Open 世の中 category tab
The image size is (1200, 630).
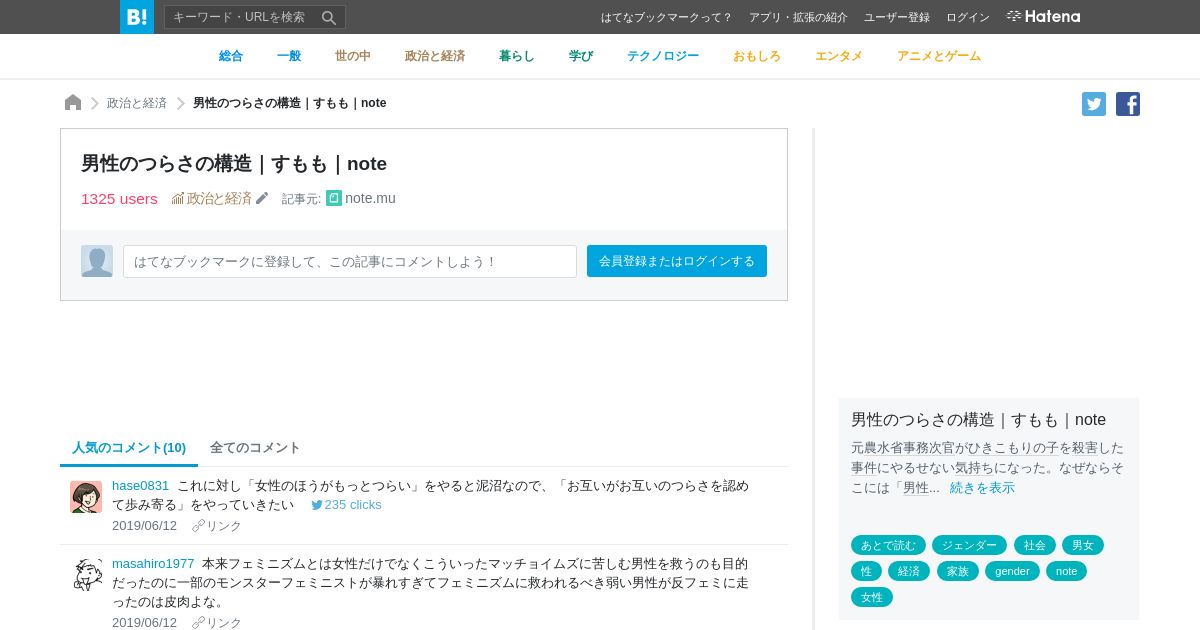pyautogui.click(x=353, y=56)
